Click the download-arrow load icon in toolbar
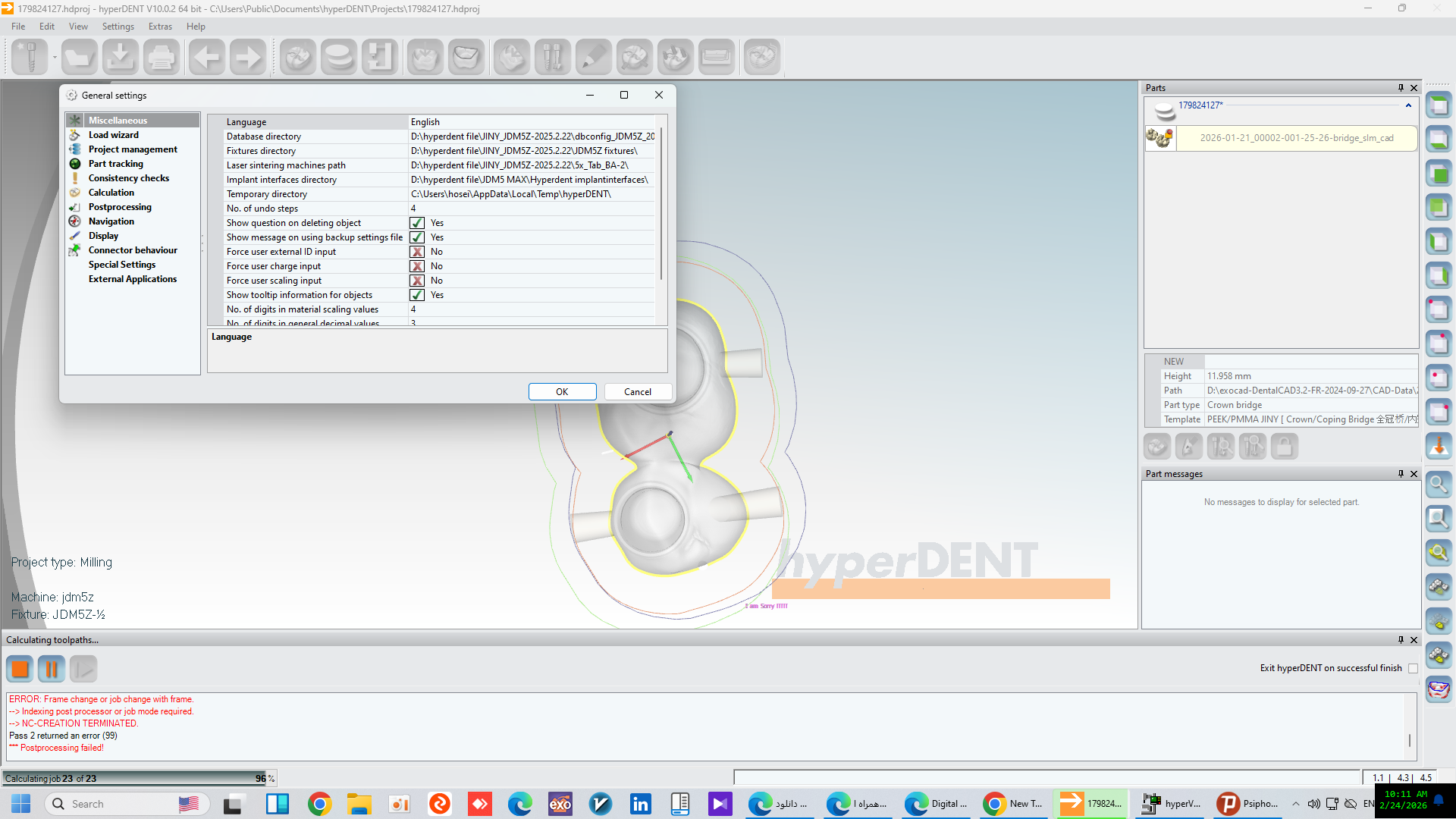Image resolution: width=1456 pixels, height=819 pixels. click(120, 57)
